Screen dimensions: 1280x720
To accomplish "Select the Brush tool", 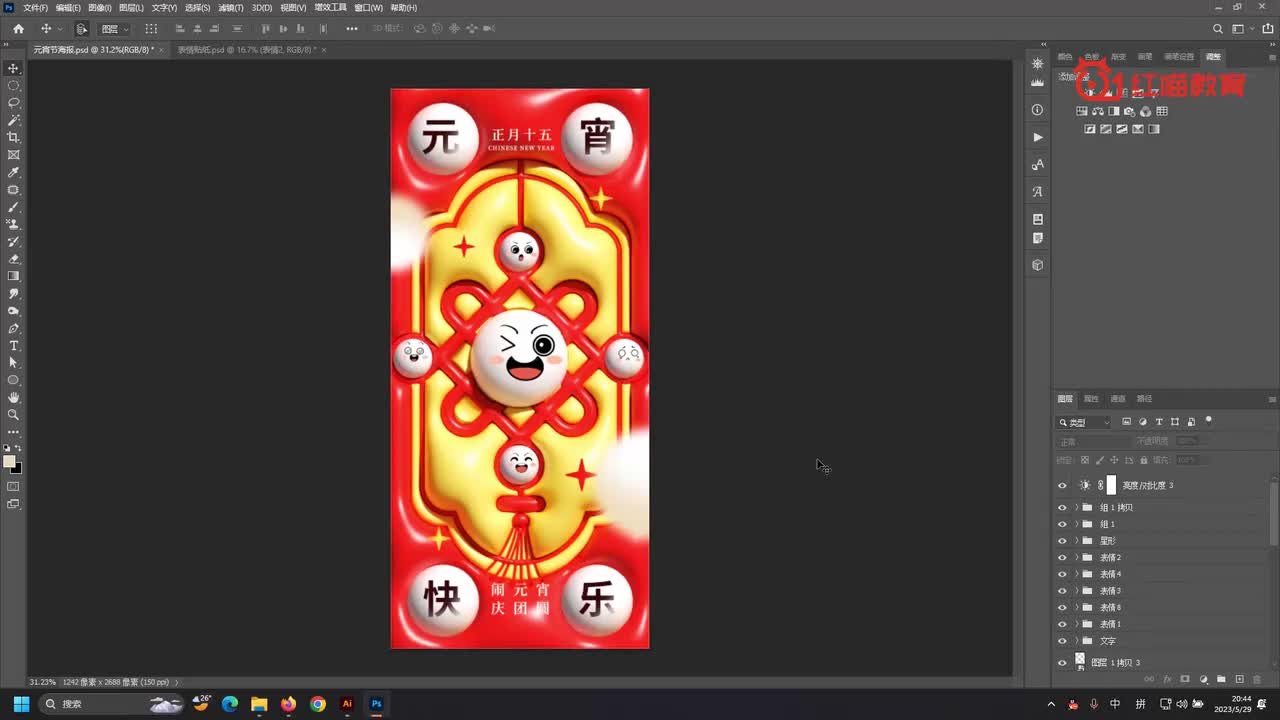I will coord(14,207).
